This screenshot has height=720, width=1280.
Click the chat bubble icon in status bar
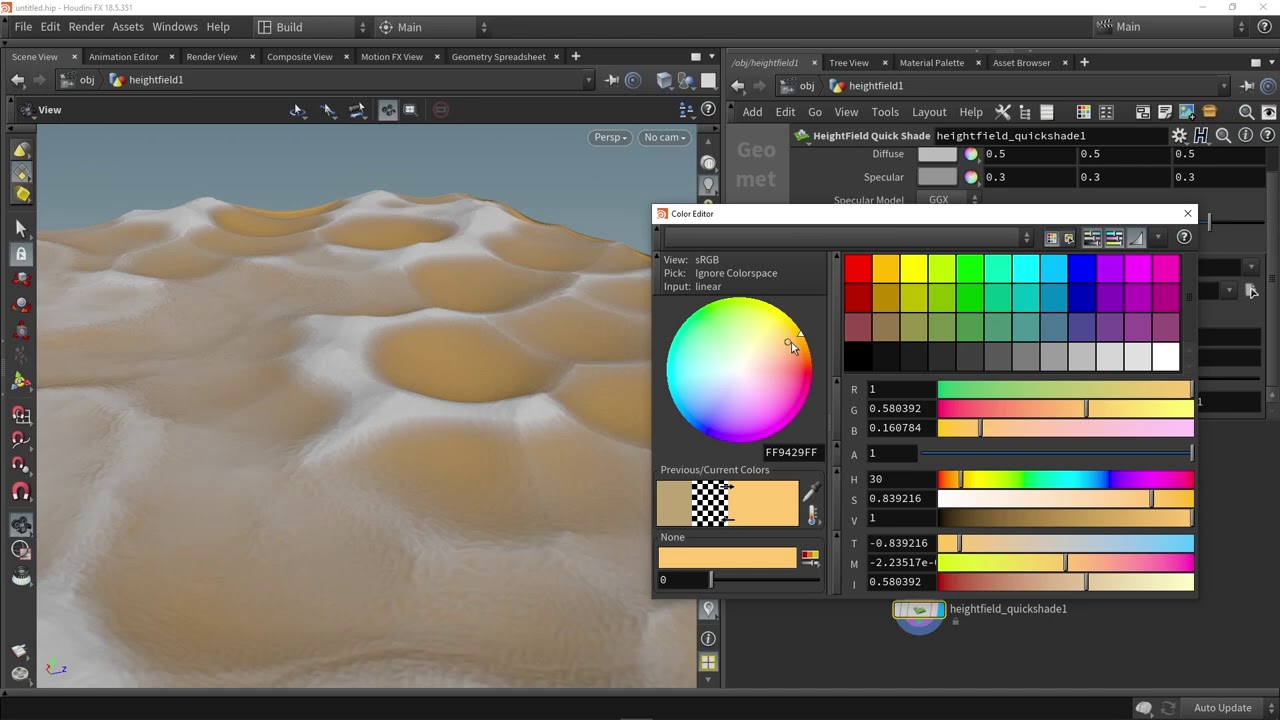point(1144,708)
